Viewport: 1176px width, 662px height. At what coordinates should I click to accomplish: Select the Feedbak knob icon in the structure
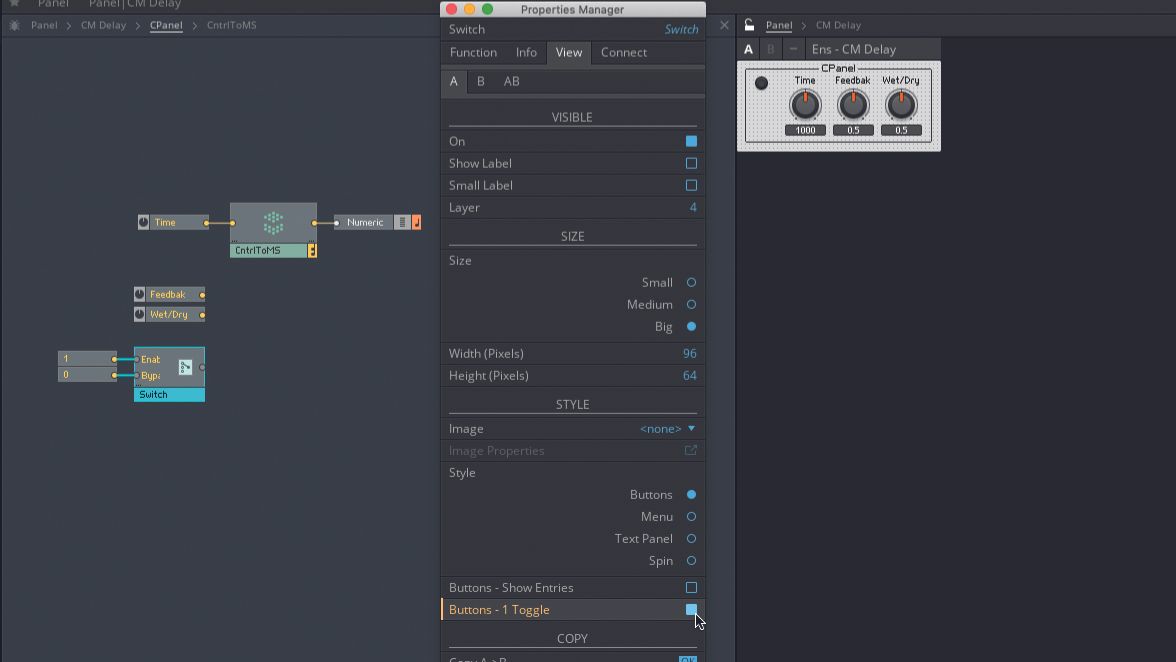point(141,294)
